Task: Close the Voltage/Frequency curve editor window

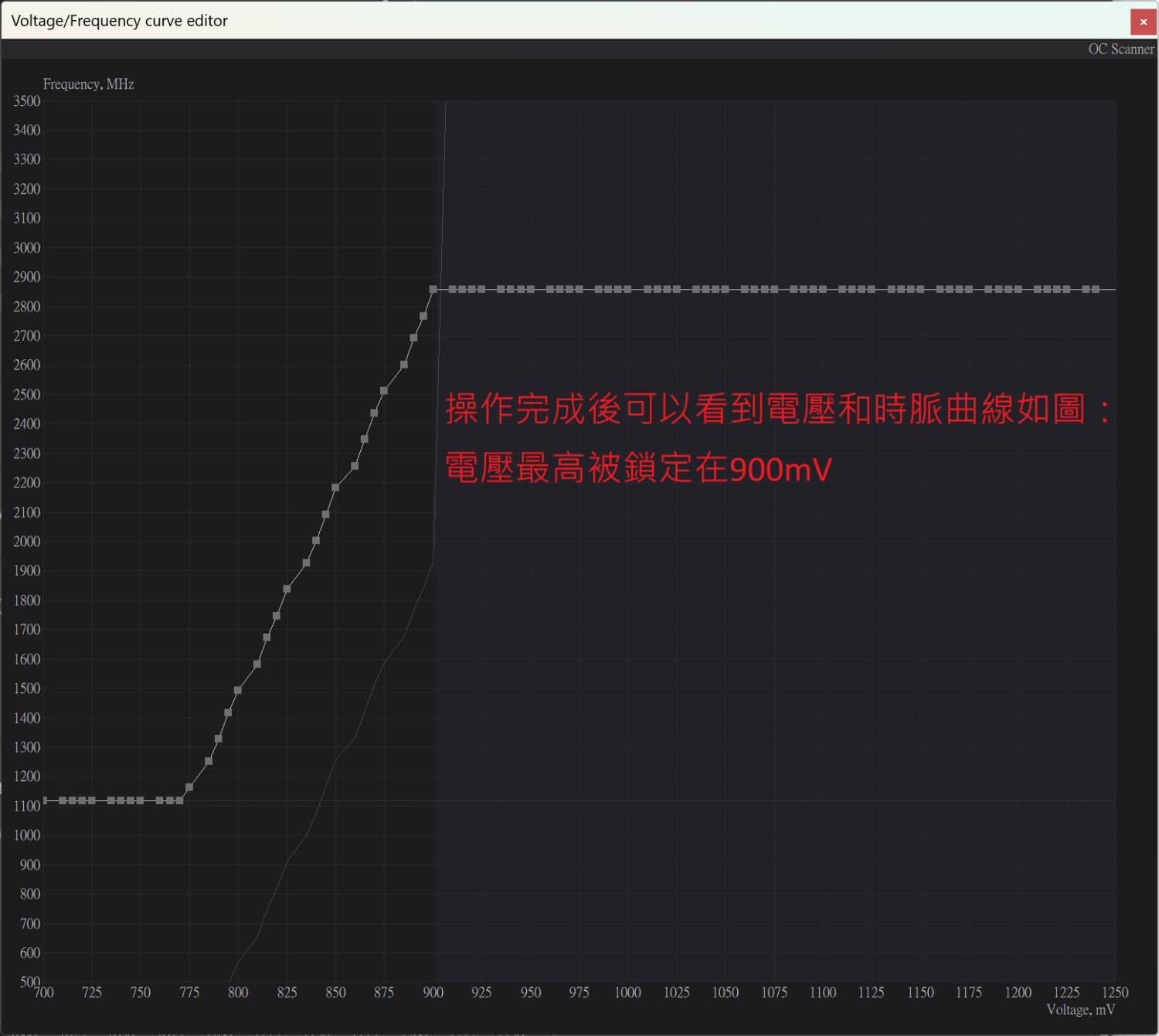Action: click(x=1144, y=22)
